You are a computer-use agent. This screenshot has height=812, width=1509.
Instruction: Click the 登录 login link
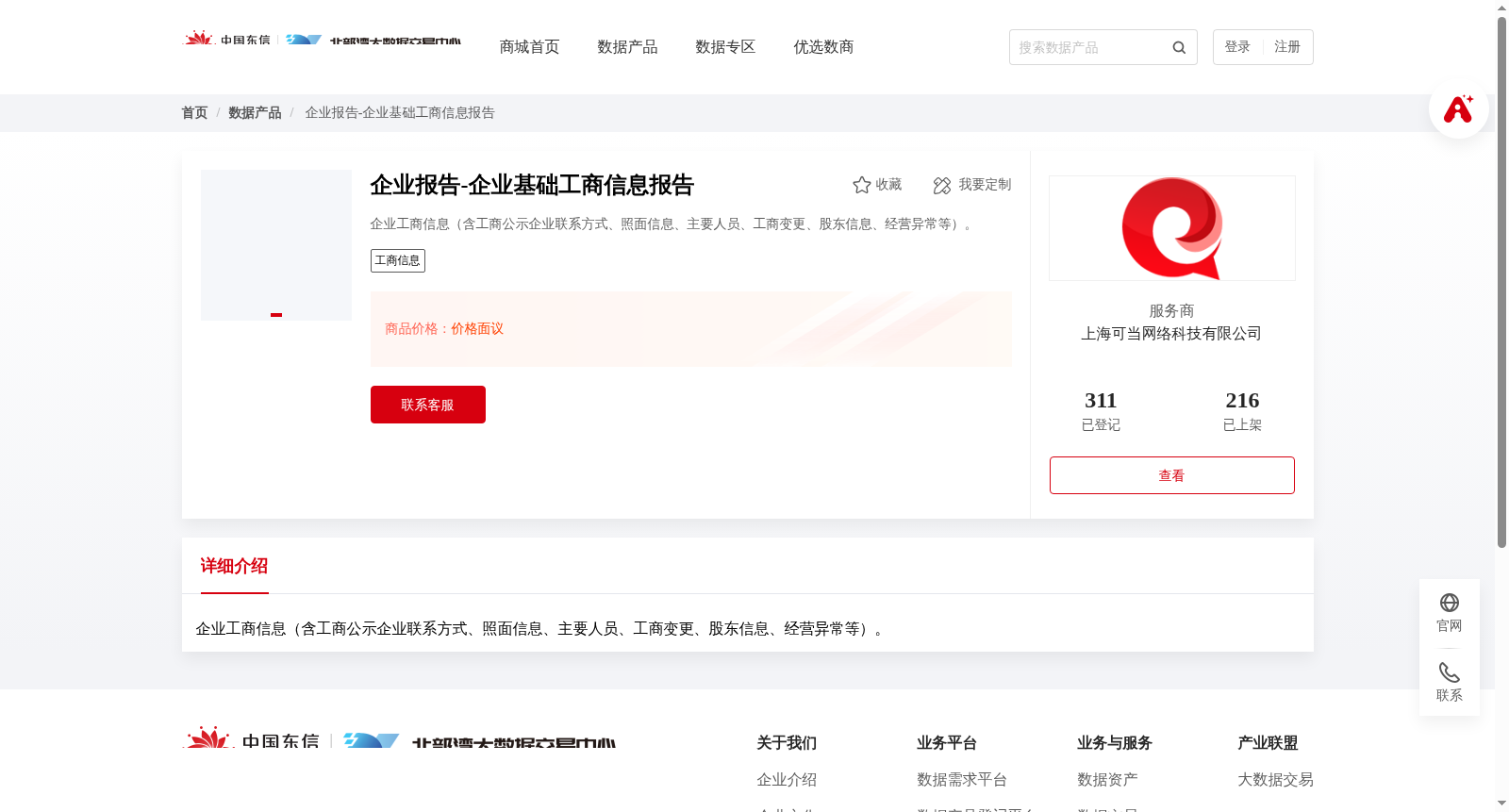pyautogui.click(x=1237, y=47)
